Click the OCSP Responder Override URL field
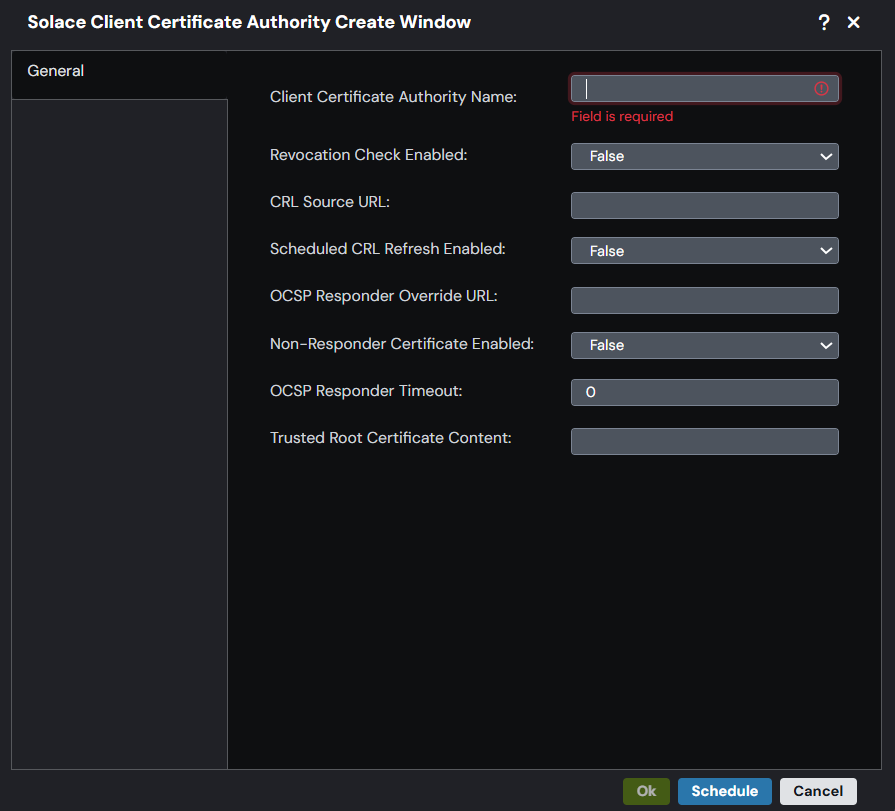The width and height of the screenshot is (895, 811). coord(704,300)
